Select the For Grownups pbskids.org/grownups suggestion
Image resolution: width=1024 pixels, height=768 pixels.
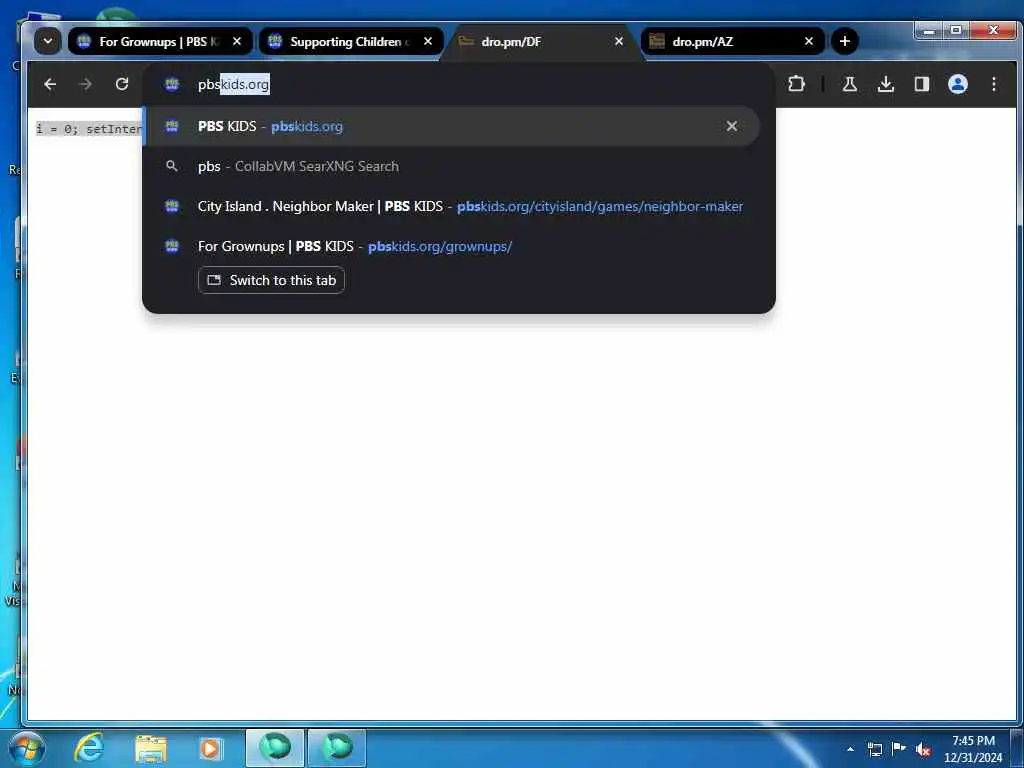click(x=451, y=246)
